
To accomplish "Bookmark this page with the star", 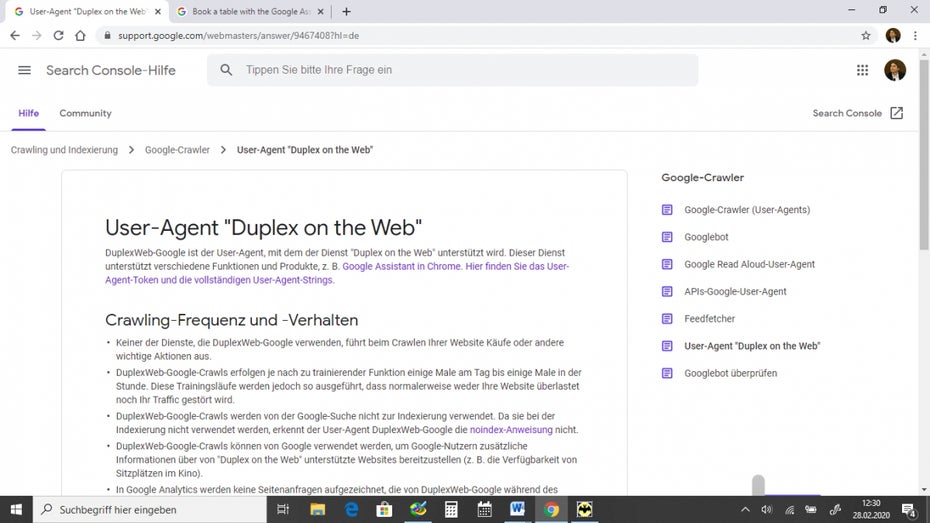I will tap(866, 36).
